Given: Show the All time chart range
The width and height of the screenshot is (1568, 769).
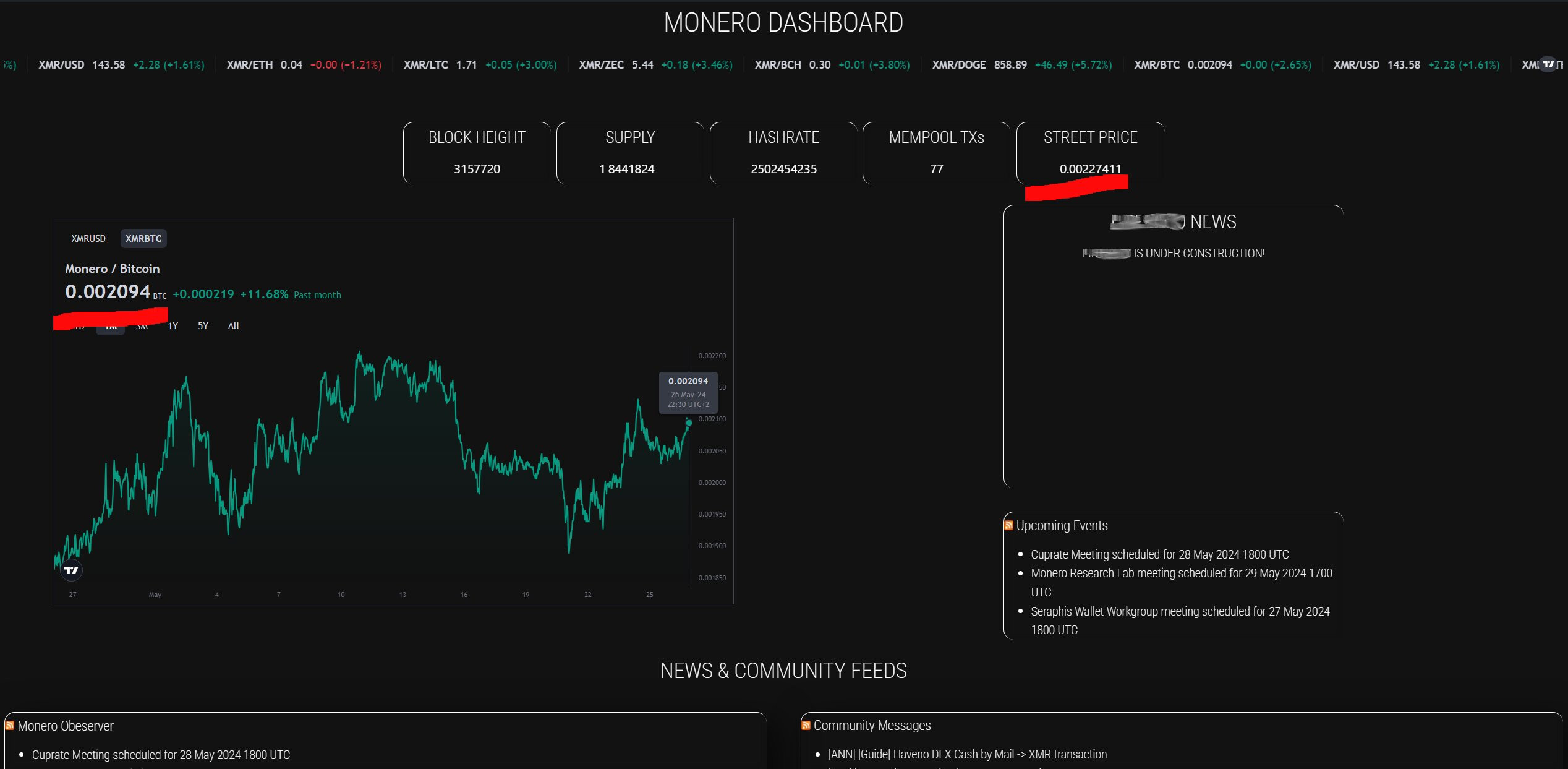Looking at the screenshot, I should (x=233, y=326).
